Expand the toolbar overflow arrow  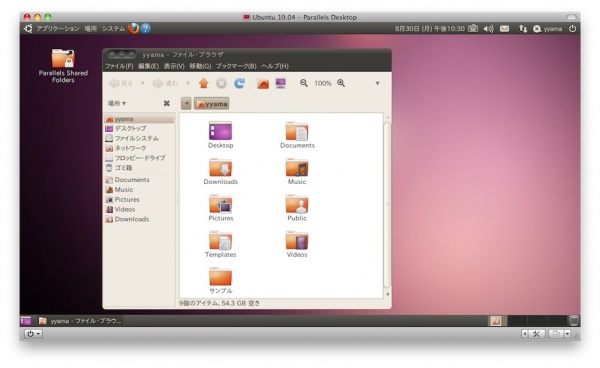[377, 83]
